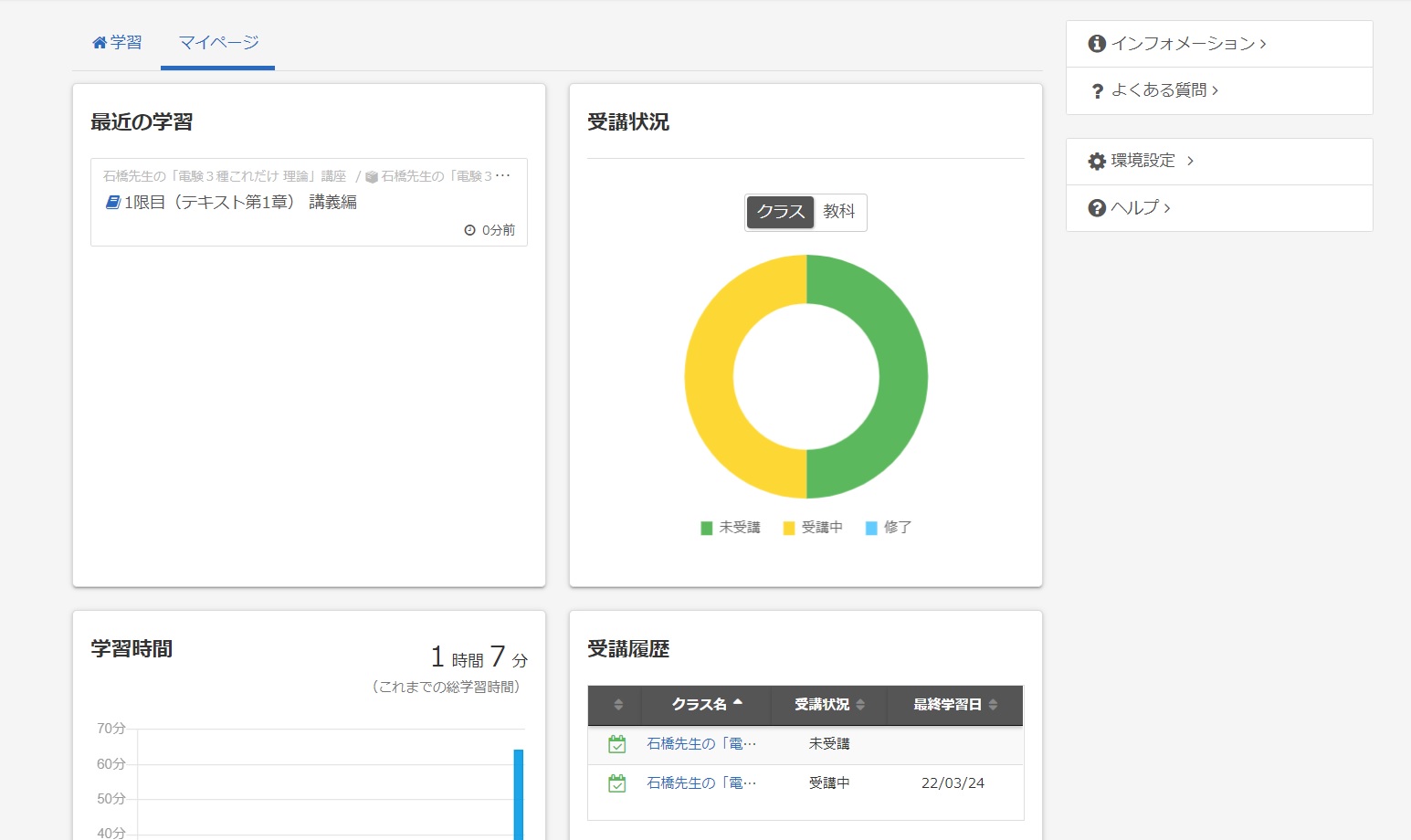The image size is (1411, 840).
Task: Open the class link in the 受講中 row
Action: (x=701, y=783)
